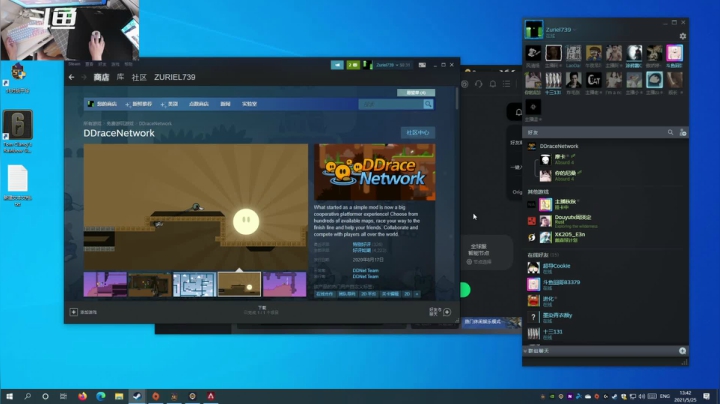Image resolution: width=720 pixels, height=404 pixels.
Task: Click the Windows Start button
Action: coord(9,396)
